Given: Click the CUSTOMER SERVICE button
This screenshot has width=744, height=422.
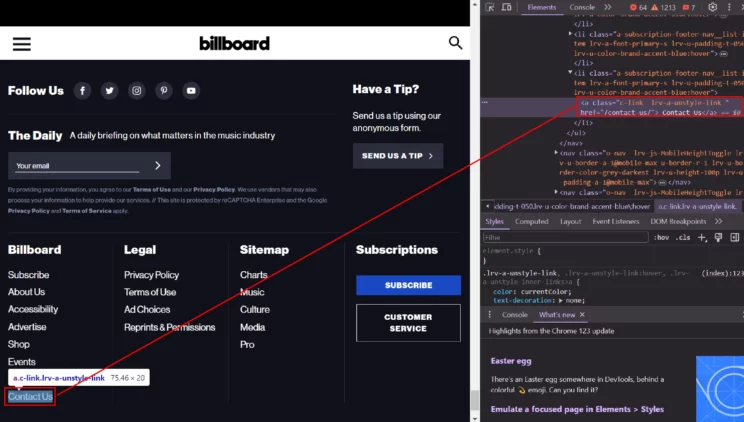Looking at the screenshot, I should 408,323.
